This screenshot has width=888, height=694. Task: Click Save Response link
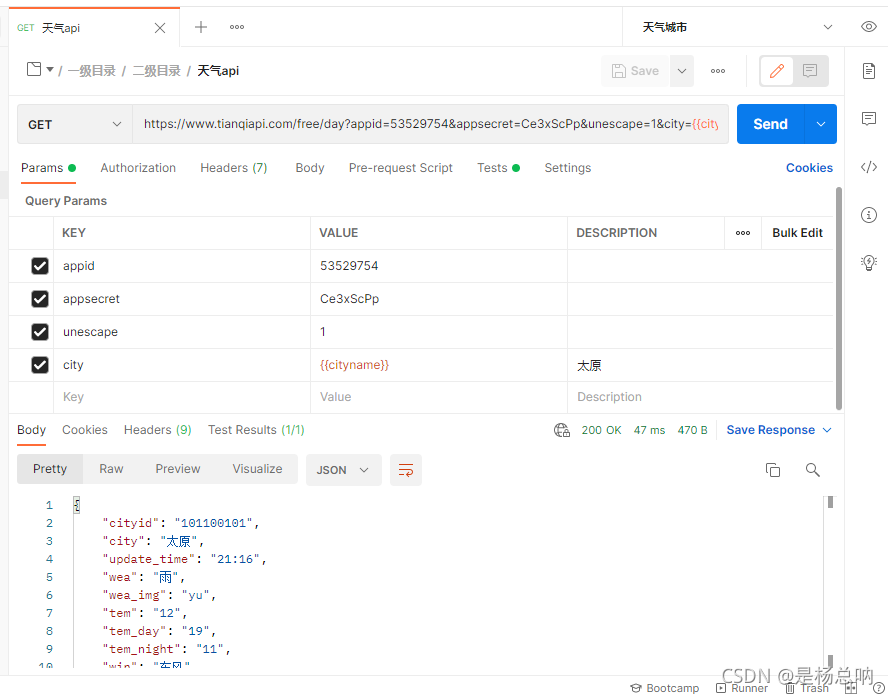[x=770, y=430]
